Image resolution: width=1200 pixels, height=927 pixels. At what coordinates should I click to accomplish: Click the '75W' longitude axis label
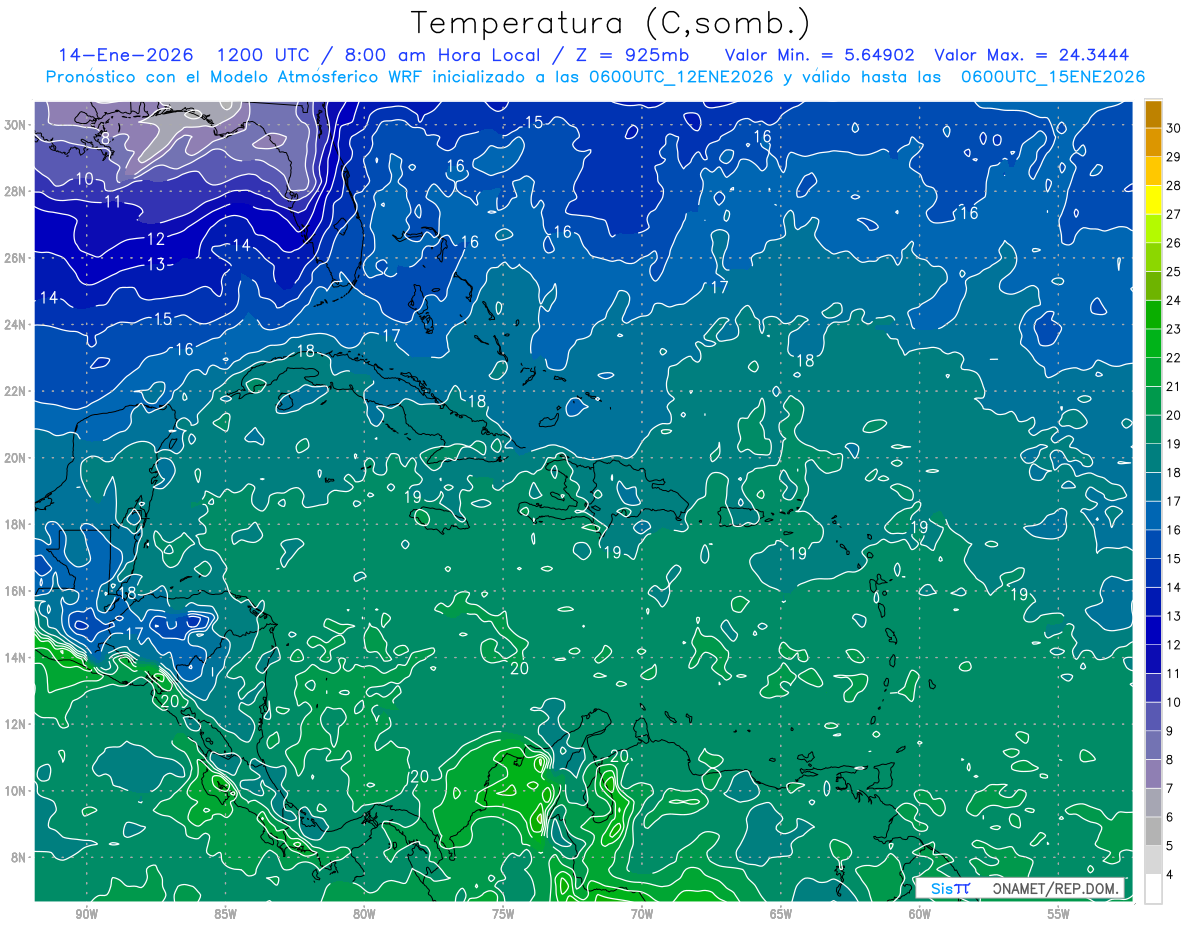click(x=503, y=914)
